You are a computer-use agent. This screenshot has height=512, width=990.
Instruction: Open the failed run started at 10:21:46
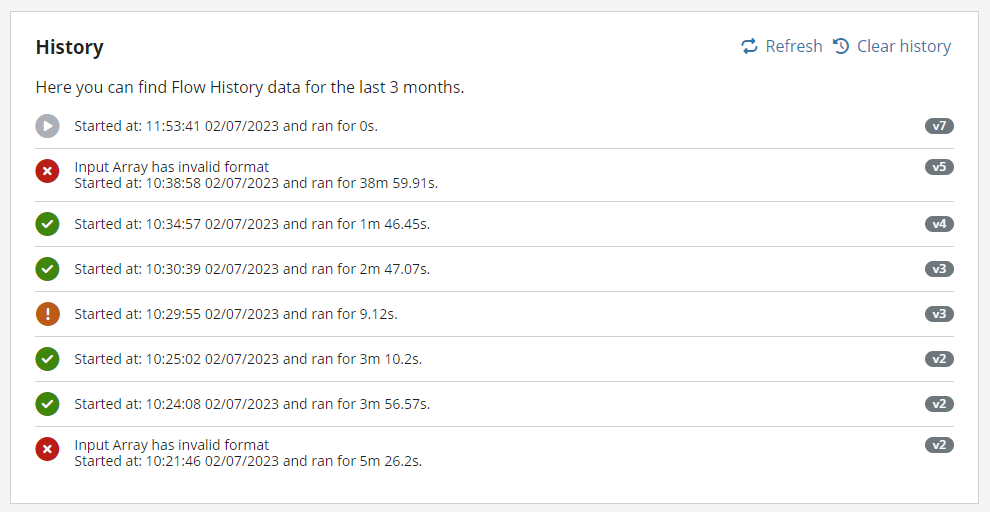pyautogui.click(x=494, y=453)
